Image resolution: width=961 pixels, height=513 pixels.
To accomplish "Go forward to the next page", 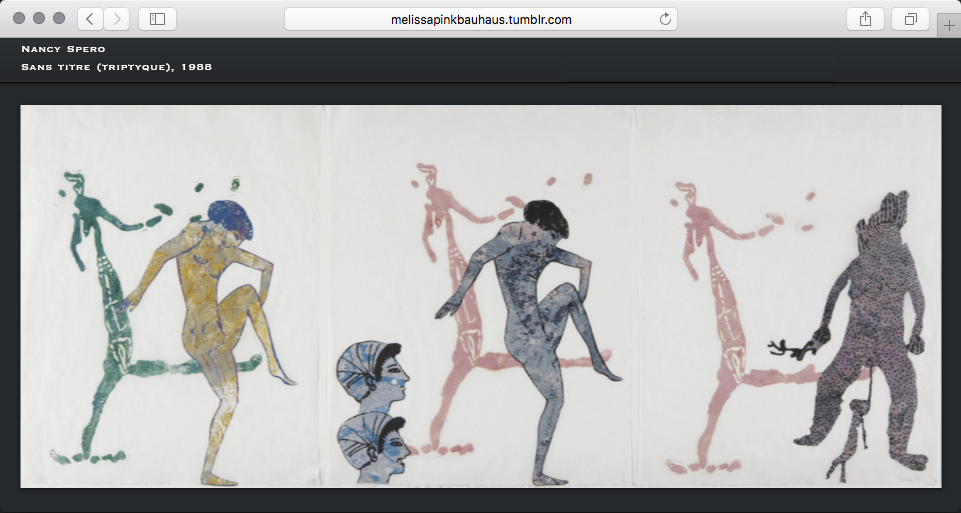I will point(117,19).
